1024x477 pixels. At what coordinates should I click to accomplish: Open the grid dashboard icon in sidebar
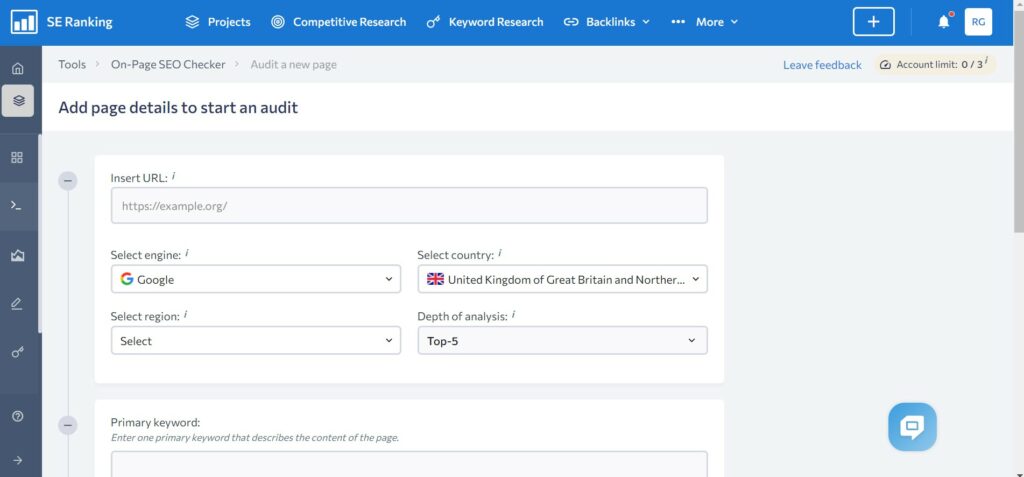point(18,157)
